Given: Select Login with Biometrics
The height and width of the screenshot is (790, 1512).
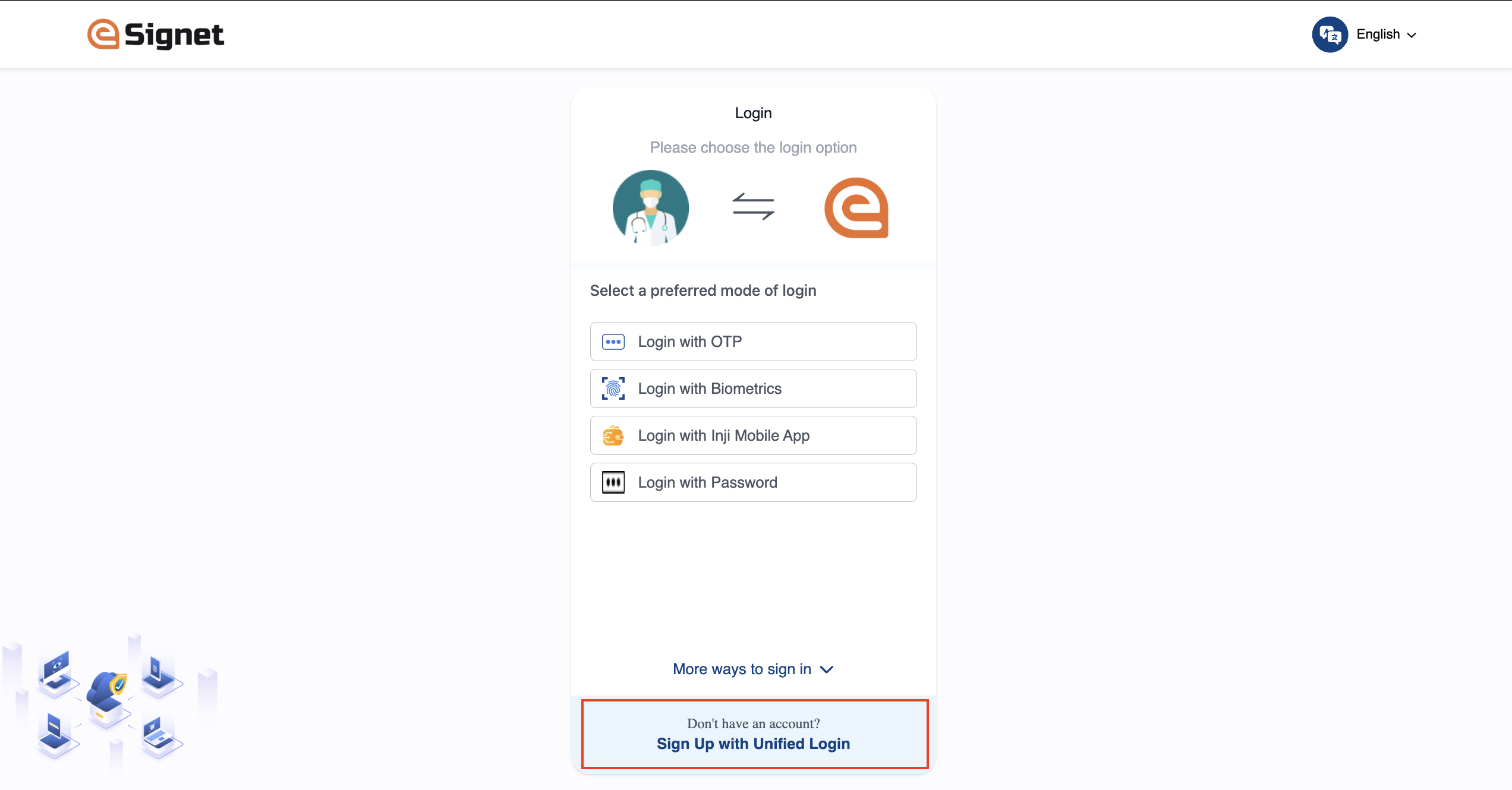Looking at the screenshot, I should (x=753, y=388).
